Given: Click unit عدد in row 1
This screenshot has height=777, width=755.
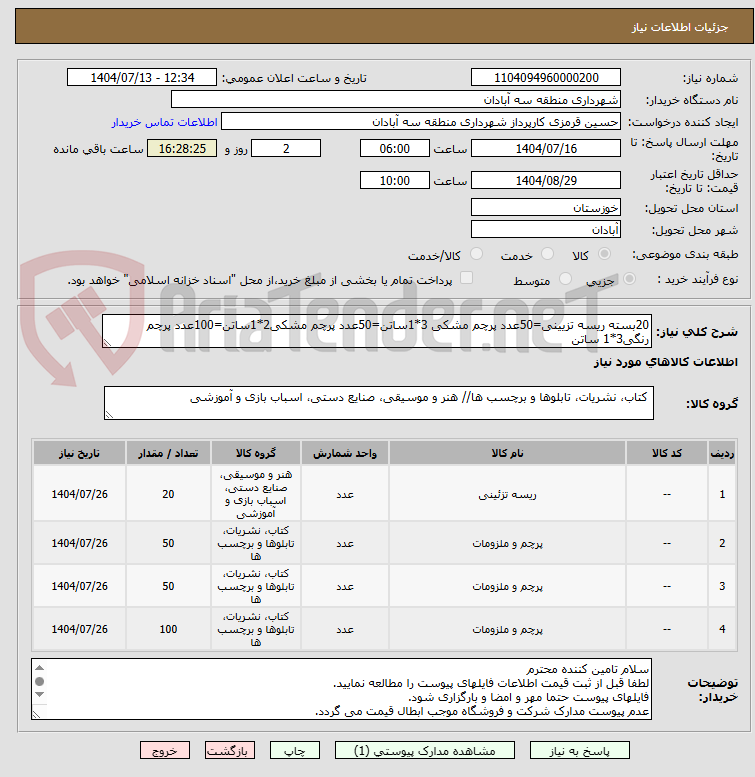Looking at the screenshot, I should pos(345,495).
